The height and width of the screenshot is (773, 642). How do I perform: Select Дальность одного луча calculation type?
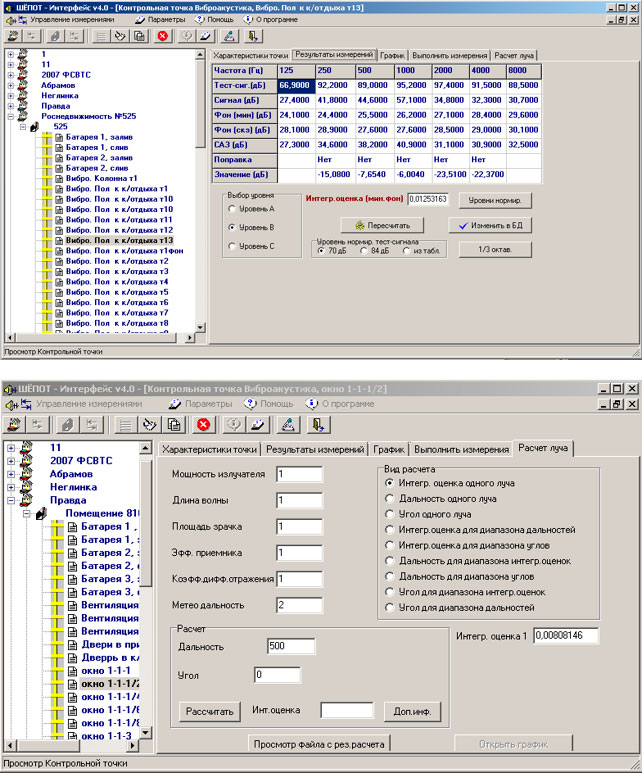(x=390, y=498)
